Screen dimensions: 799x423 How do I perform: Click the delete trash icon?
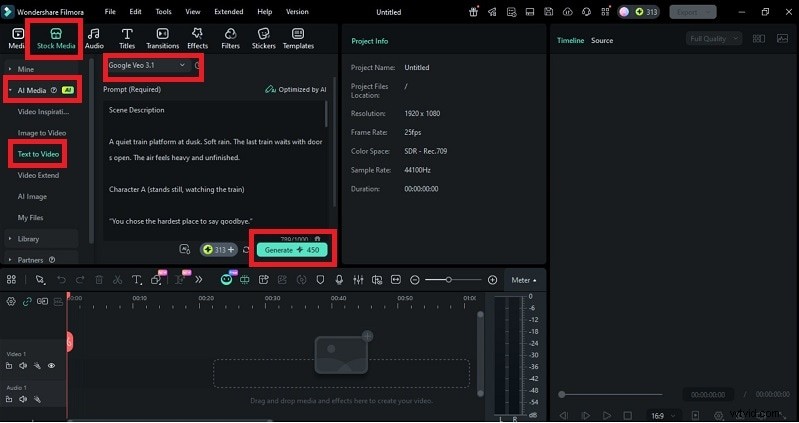99,280
